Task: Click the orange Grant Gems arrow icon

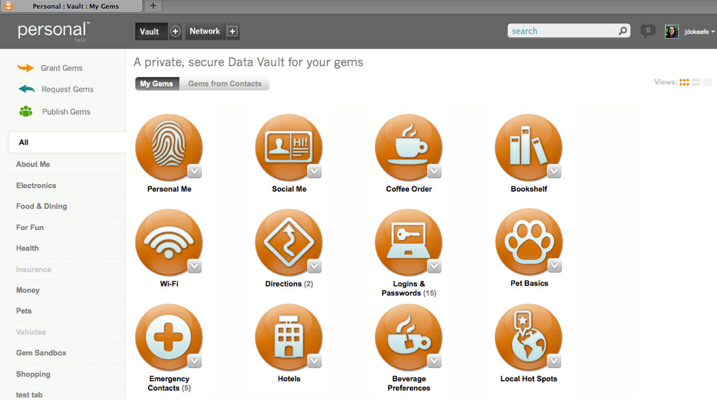Action: [26, 68]
